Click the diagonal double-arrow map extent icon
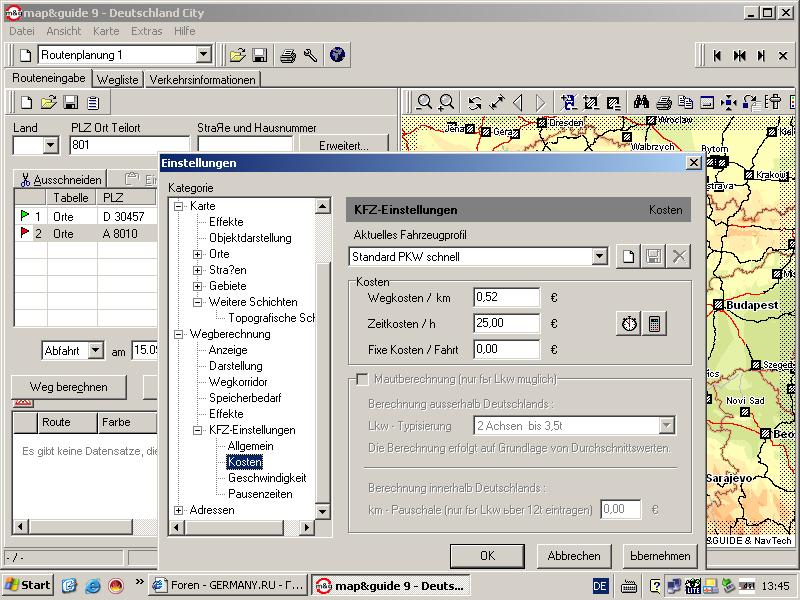The width and height of the screenshot is (800, 600). click(497, 103)
